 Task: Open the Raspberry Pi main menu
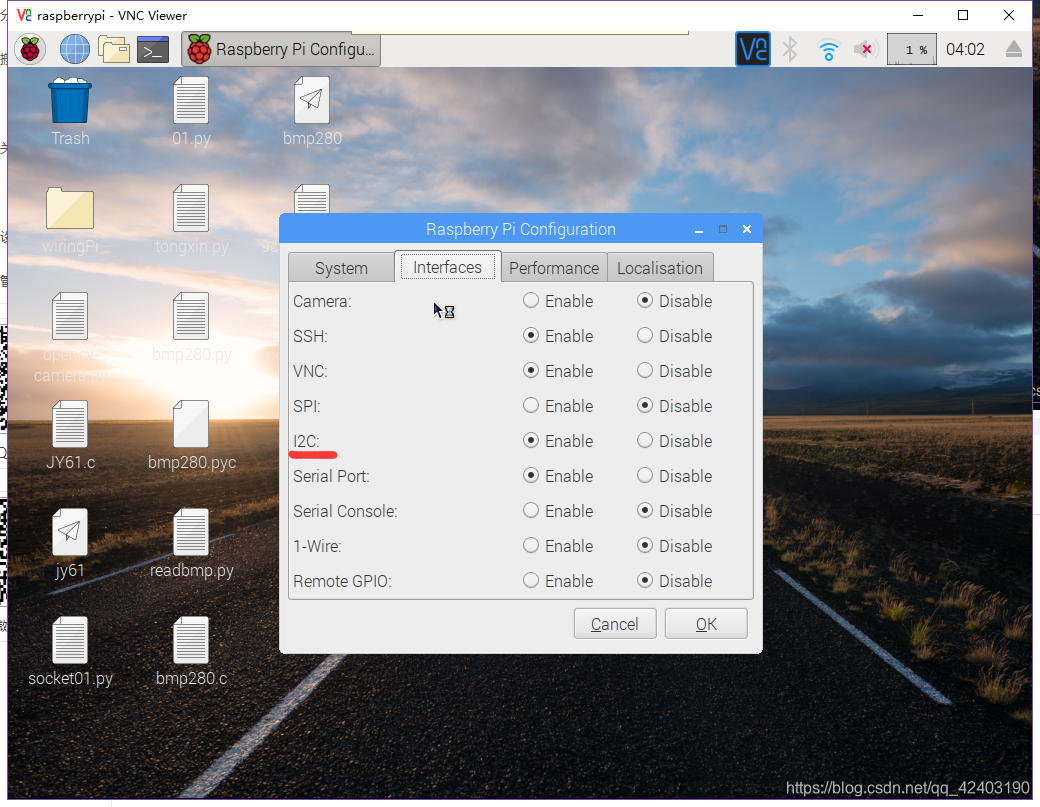click(x=30, y=49)
